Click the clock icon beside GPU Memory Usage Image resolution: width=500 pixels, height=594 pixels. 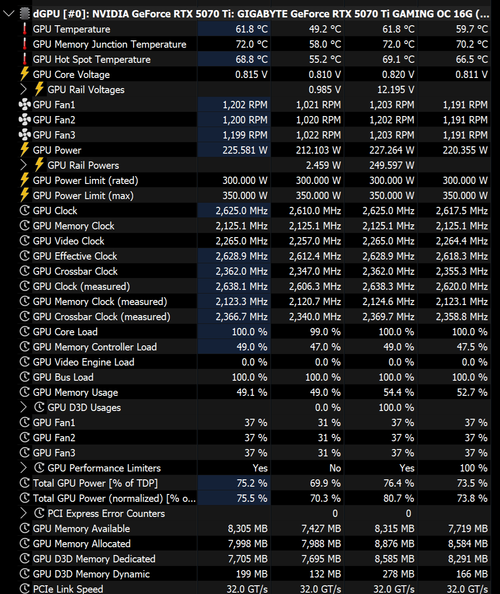click(x=25, y=392)
